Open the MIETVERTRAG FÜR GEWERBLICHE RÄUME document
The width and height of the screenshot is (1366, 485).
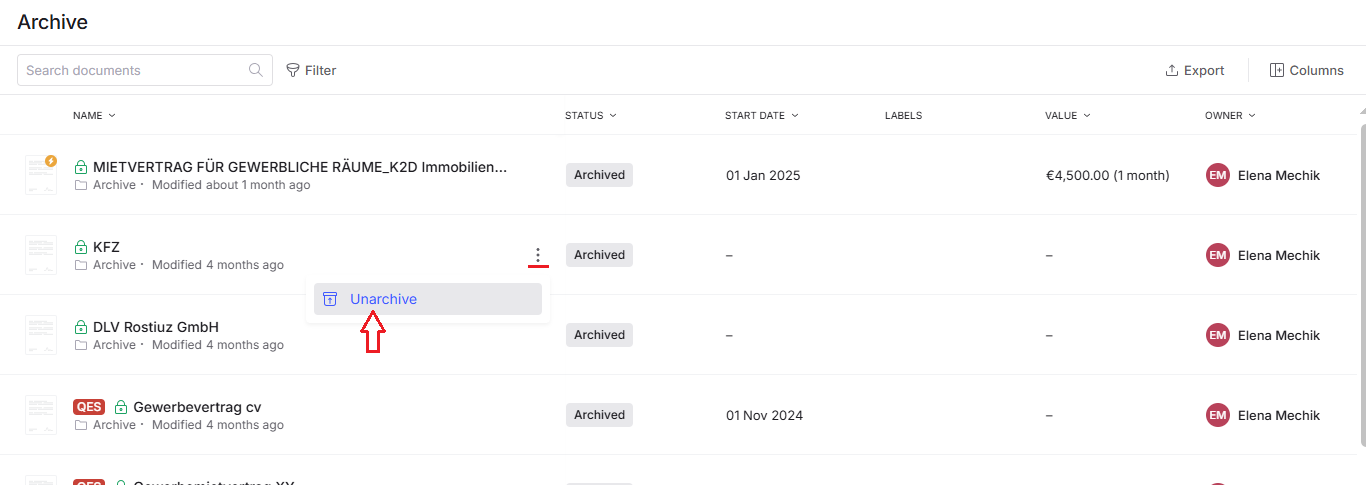(299, 167)
